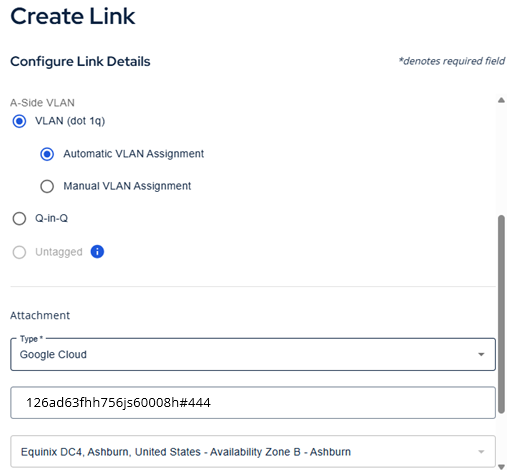Click the caret arrow in Equinix location field
The image size is (511, 470).
(481, 452)
